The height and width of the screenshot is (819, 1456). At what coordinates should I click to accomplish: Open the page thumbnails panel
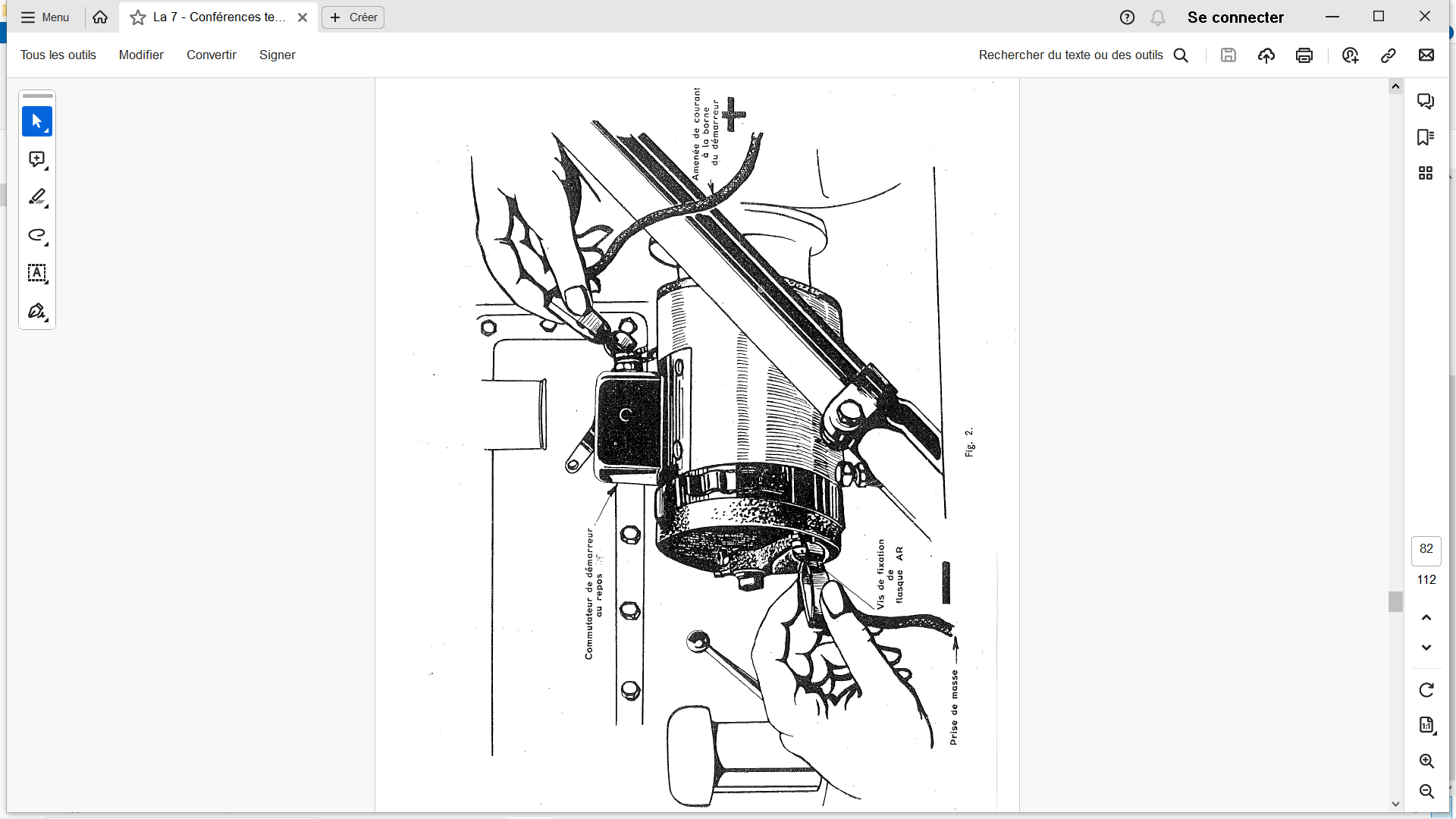(1426, 173)
